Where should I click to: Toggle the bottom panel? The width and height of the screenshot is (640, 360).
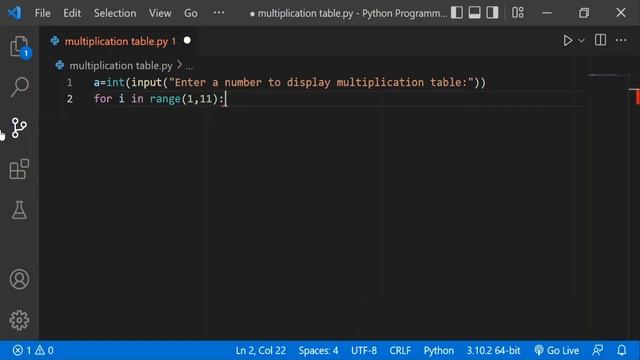coord(474,13)
